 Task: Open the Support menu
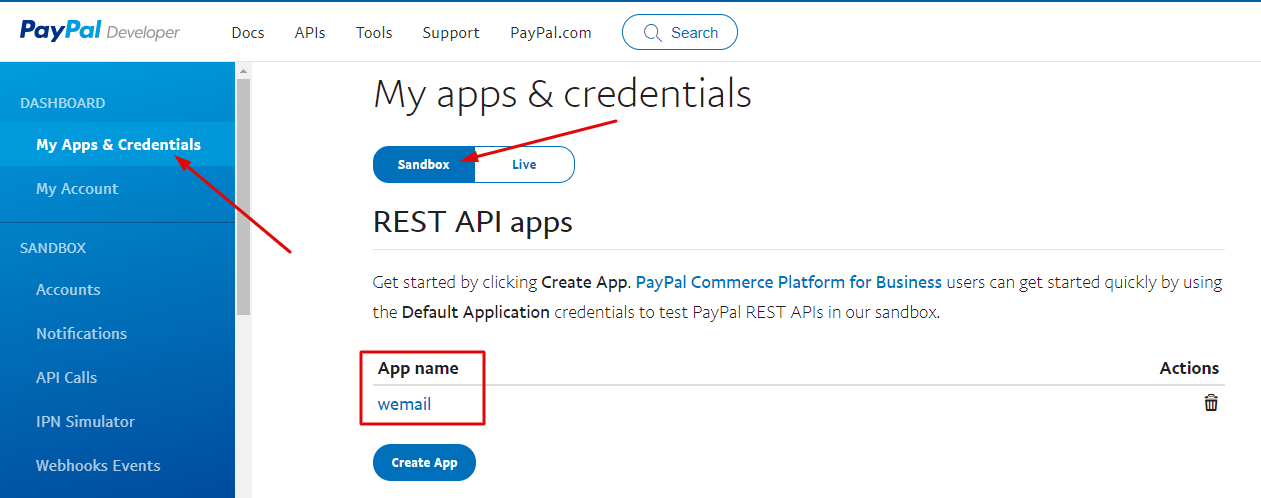[x=451, y=32]
